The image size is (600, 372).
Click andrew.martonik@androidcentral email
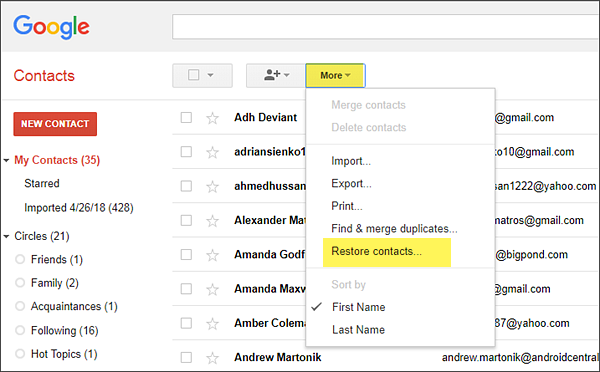(520, 357)
